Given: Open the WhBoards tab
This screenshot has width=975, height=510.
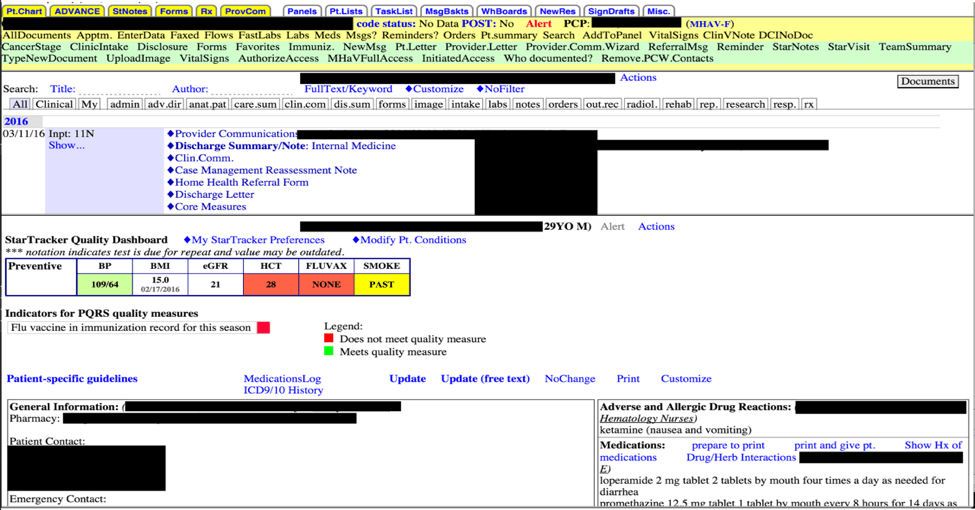Looking at the screenshot, I should (504, 11).
